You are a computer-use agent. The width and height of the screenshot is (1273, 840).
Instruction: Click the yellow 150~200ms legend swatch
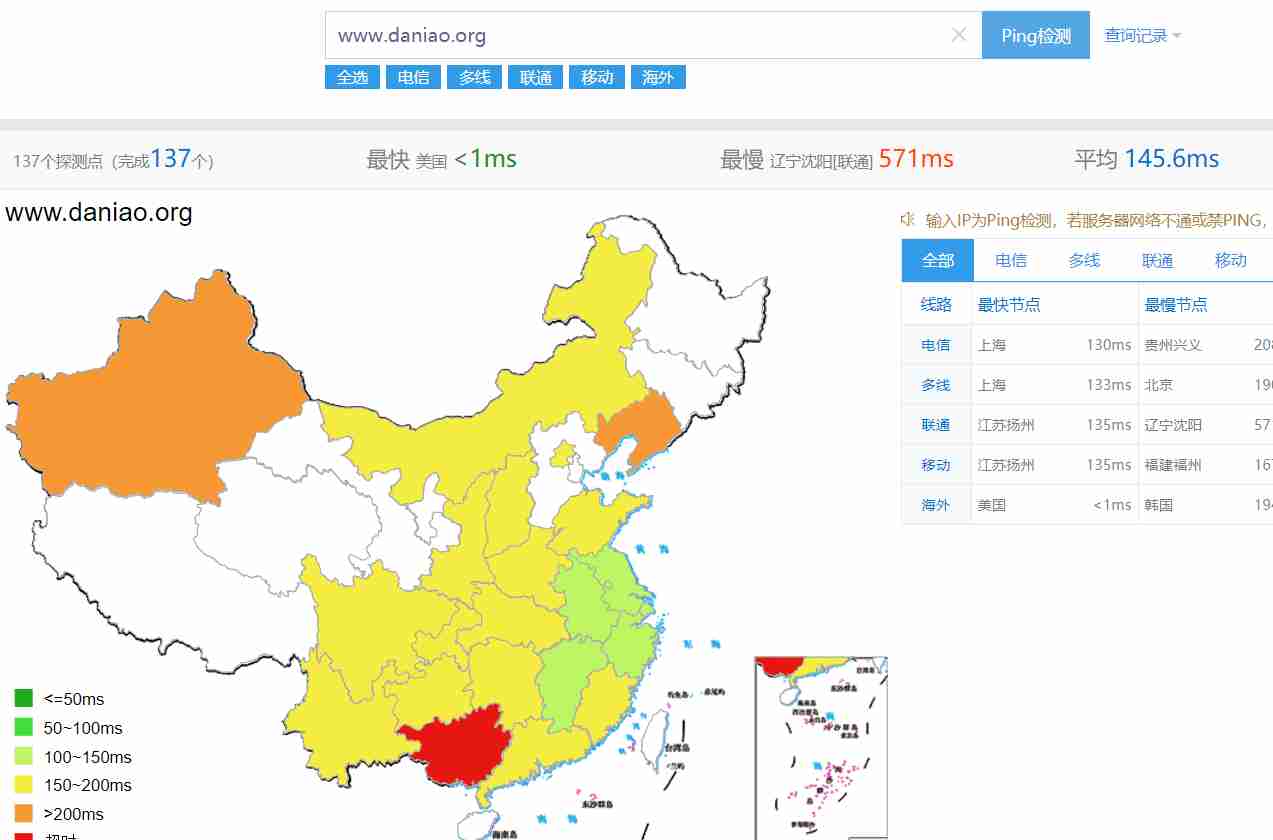click(x=24, y=785)
